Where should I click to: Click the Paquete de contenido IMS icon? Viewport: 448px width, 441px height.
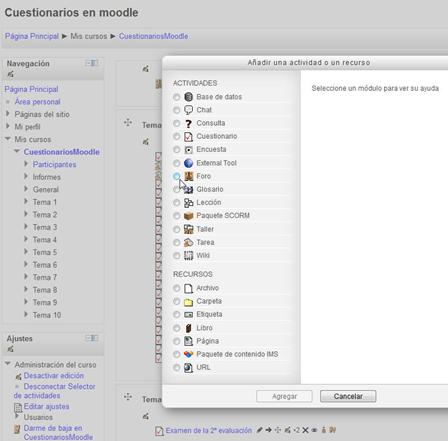point(189,354)
